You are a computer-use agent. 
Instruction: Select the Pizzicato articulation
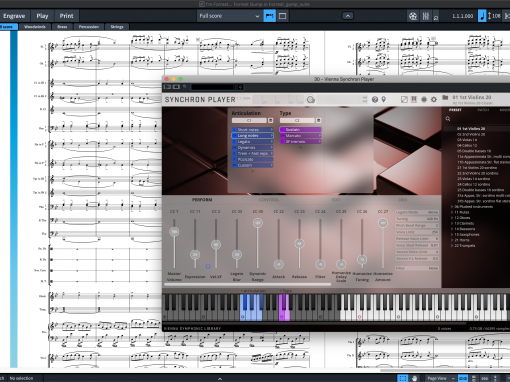(x=253, y=160)
